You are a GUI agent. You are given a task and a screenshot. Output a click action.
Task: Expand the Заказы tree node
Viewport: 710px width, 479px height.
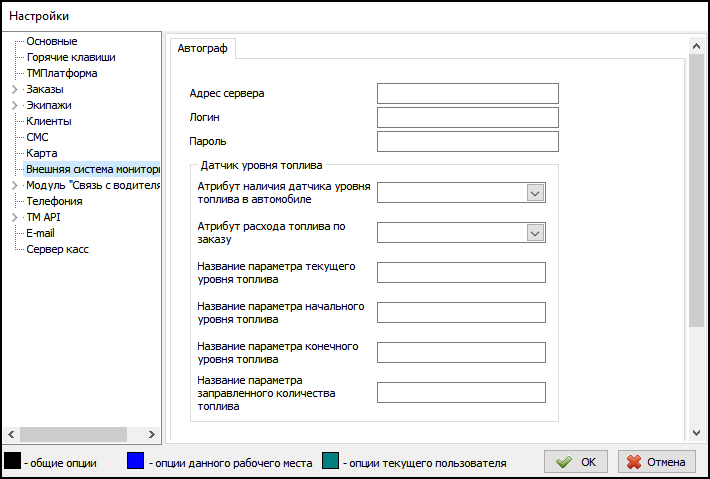tap(14, 90)
